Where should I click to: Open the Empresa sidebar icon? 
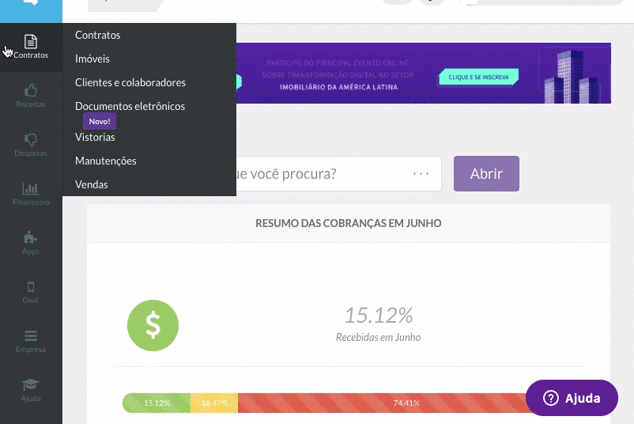click(x=31, y=340)
